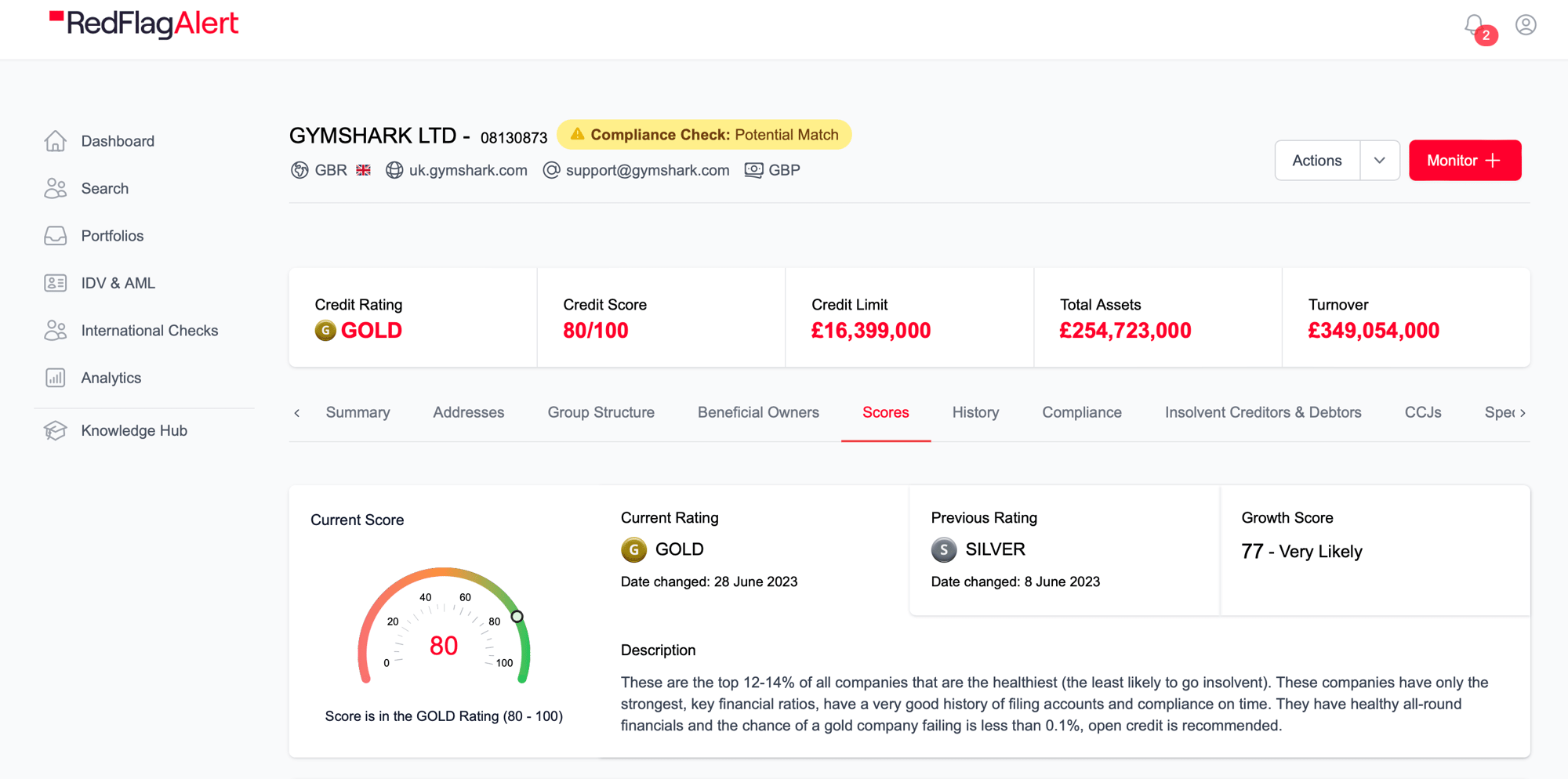Switch to the Beneficial Owners tab
This screenshot has width=1568, height=779.
point(758,412)
